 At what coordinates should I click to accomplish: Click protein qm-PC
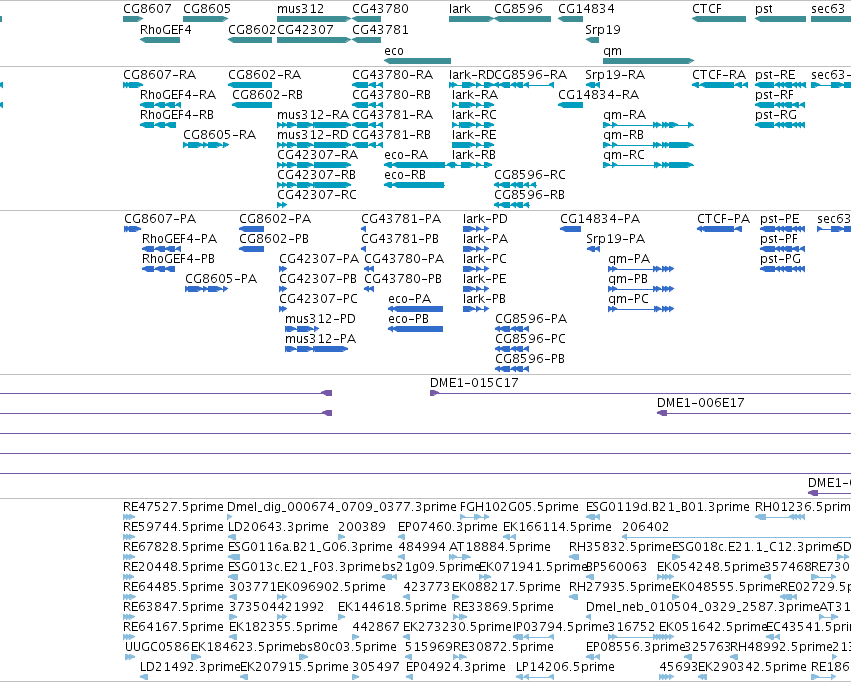click(641, 309)
